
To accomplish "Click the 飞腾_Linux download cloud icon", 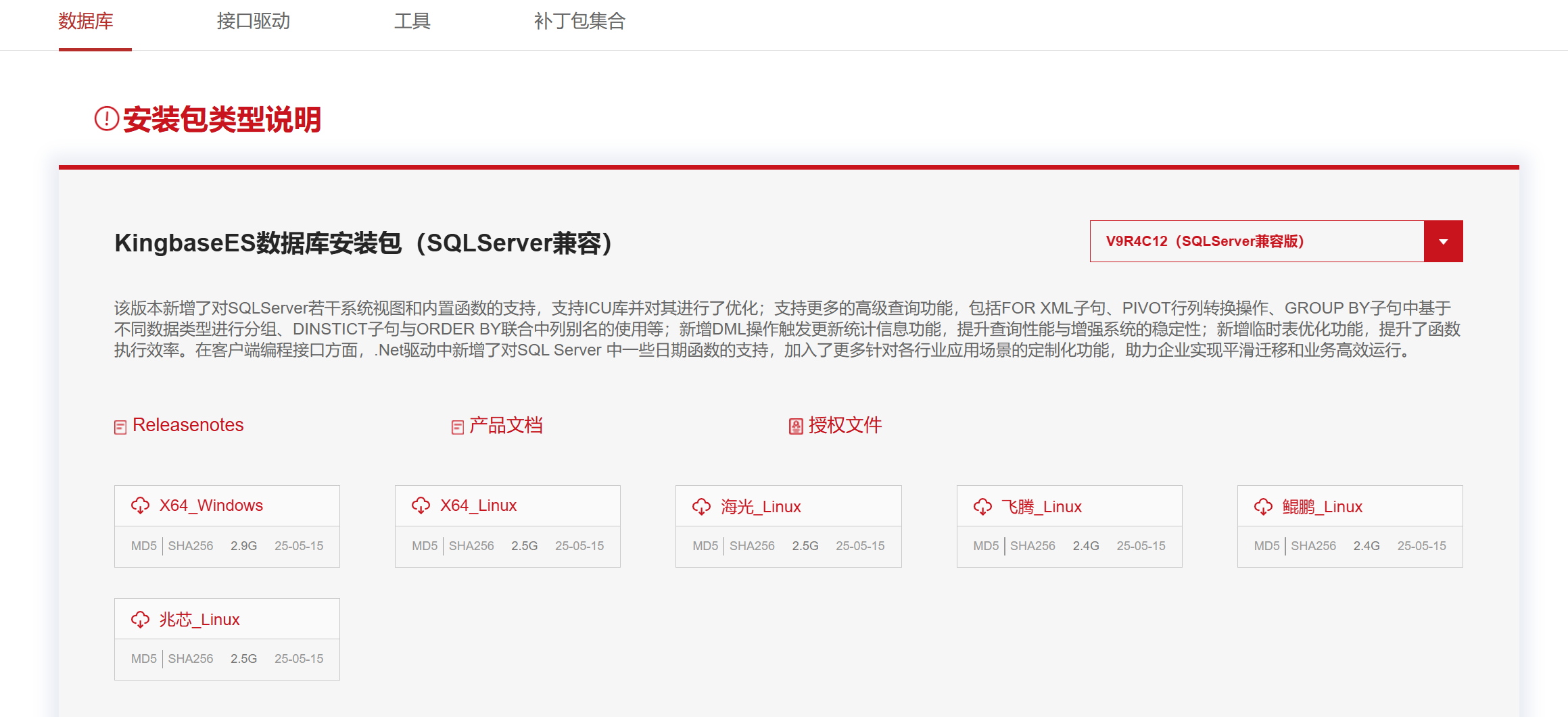I will 982,507.
